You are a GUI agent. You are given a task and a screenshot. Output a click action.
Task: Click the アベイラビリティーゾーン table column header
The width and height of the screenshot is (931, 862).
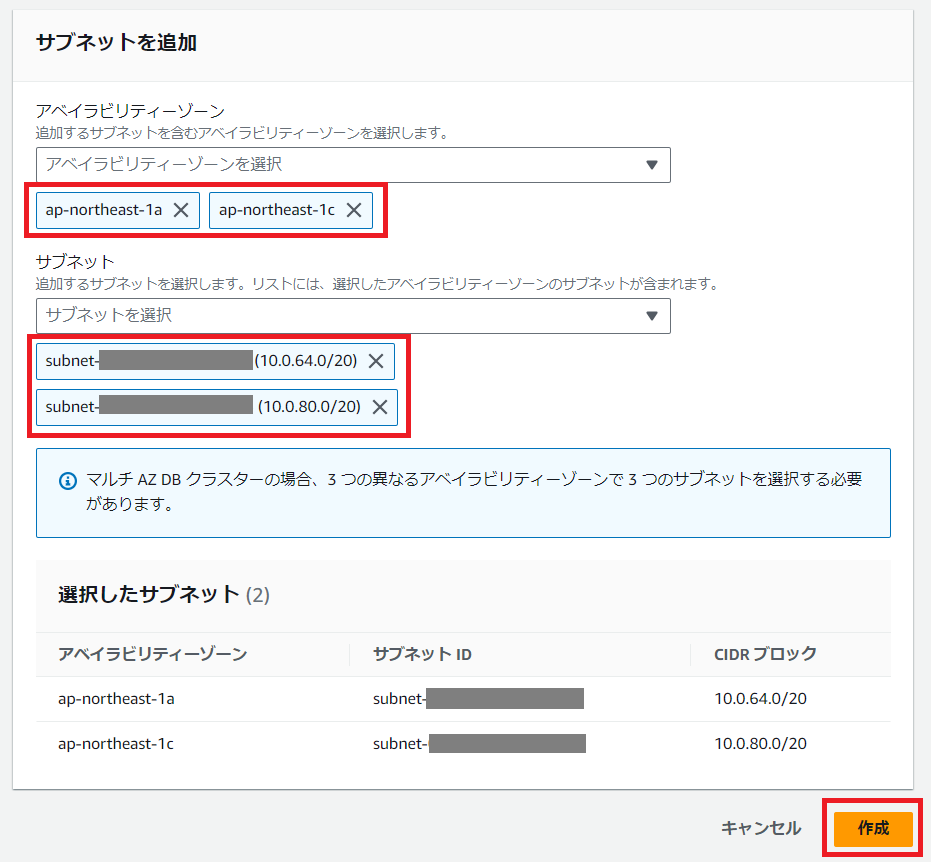153,654
